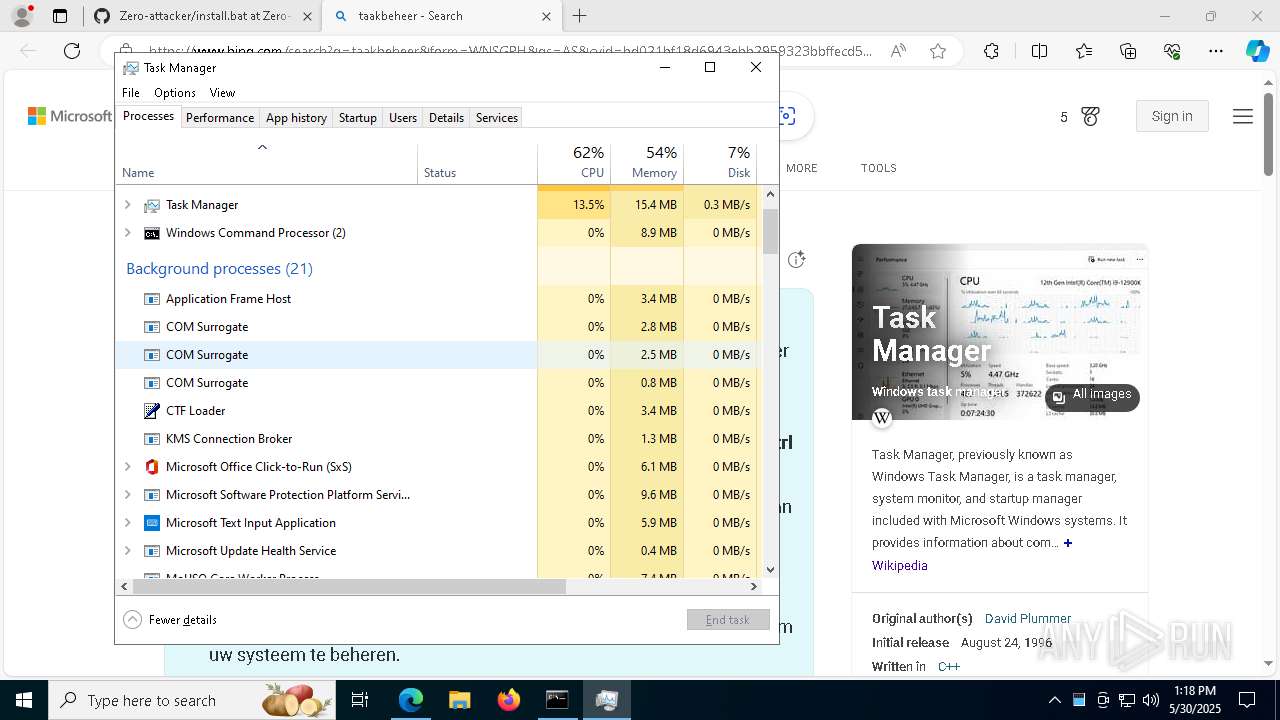Open the Options menu in Task Manager
The width and height of the screenshot is (1280, 720).
point(175,92)
